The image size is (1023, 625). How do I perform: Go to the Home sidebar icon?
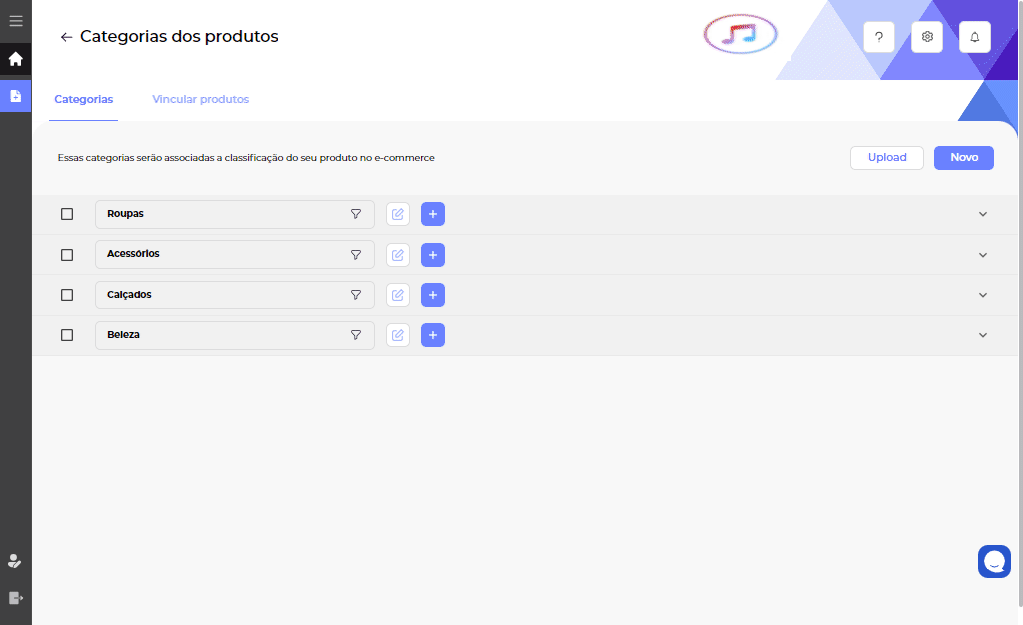[x=15, y=59]
